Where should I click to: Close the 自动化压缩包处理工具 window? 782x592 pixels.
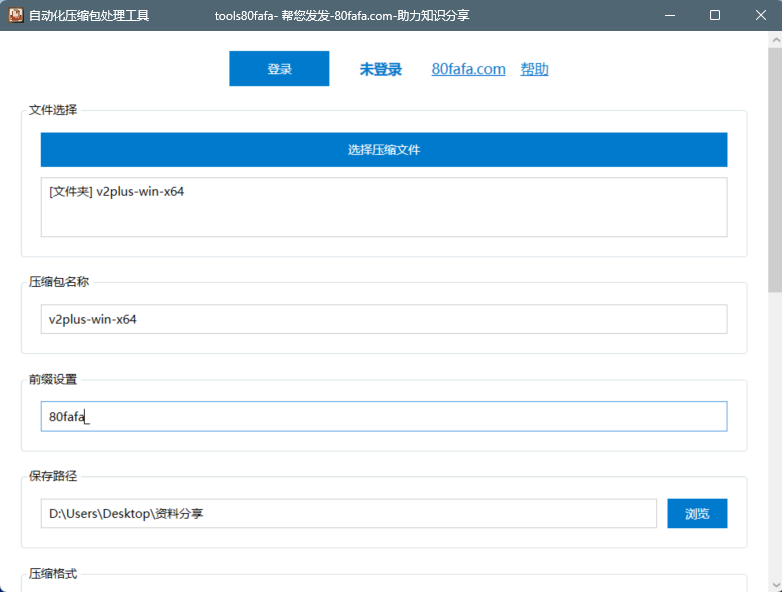(x=759, y=16)
